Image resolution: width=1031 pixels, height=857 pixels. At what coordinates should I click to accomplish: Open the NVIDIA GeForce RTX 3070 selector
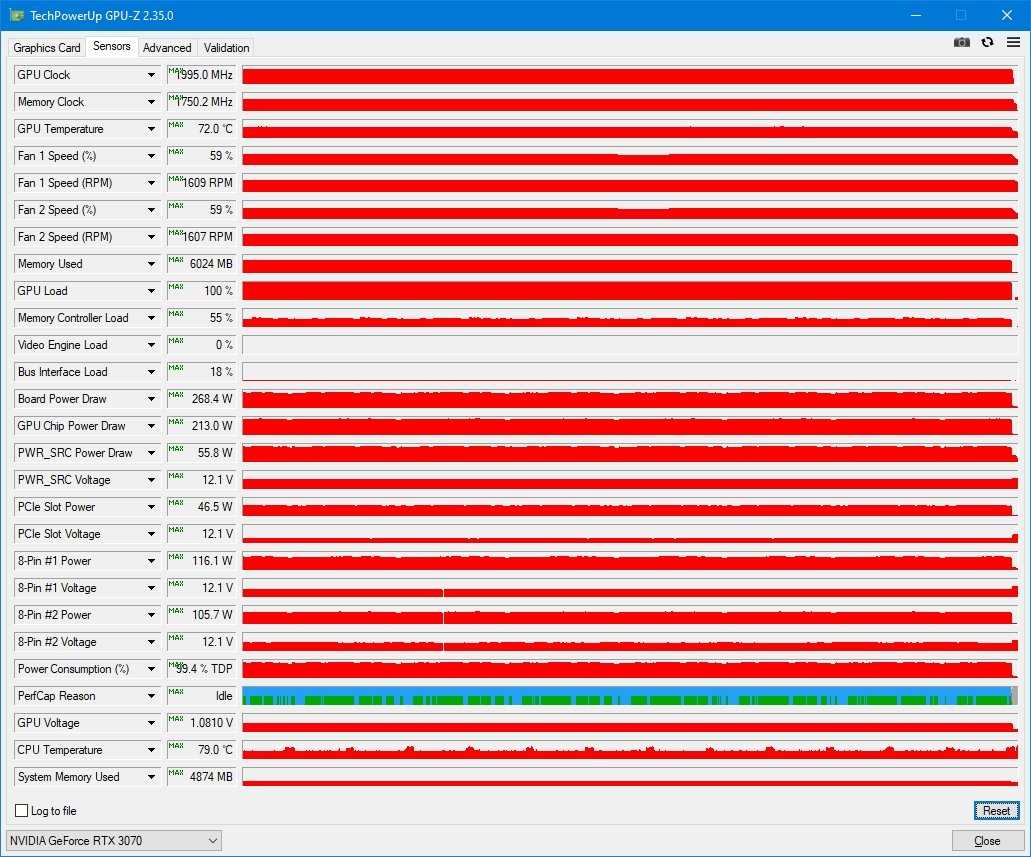pyautogui.click(x=113, y=841)
